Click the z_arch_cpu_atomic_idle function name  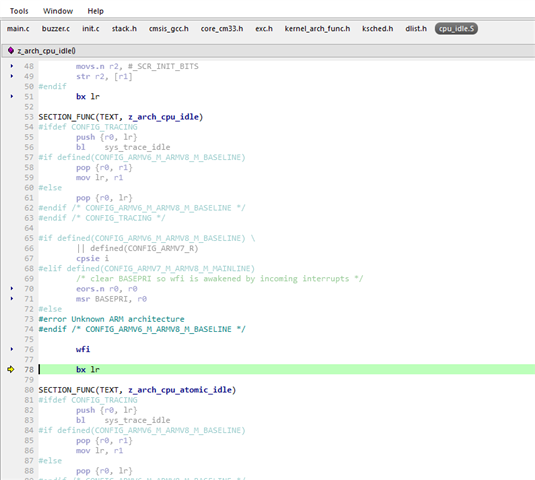click(x=180, y=390)
